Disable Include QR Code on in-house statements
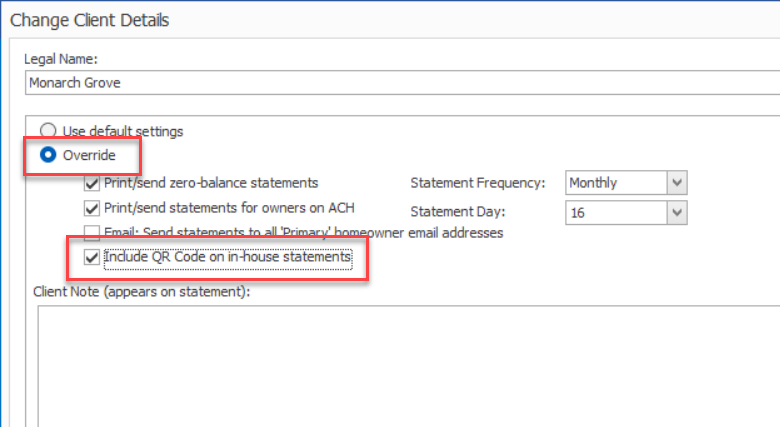 click(92, 258)
